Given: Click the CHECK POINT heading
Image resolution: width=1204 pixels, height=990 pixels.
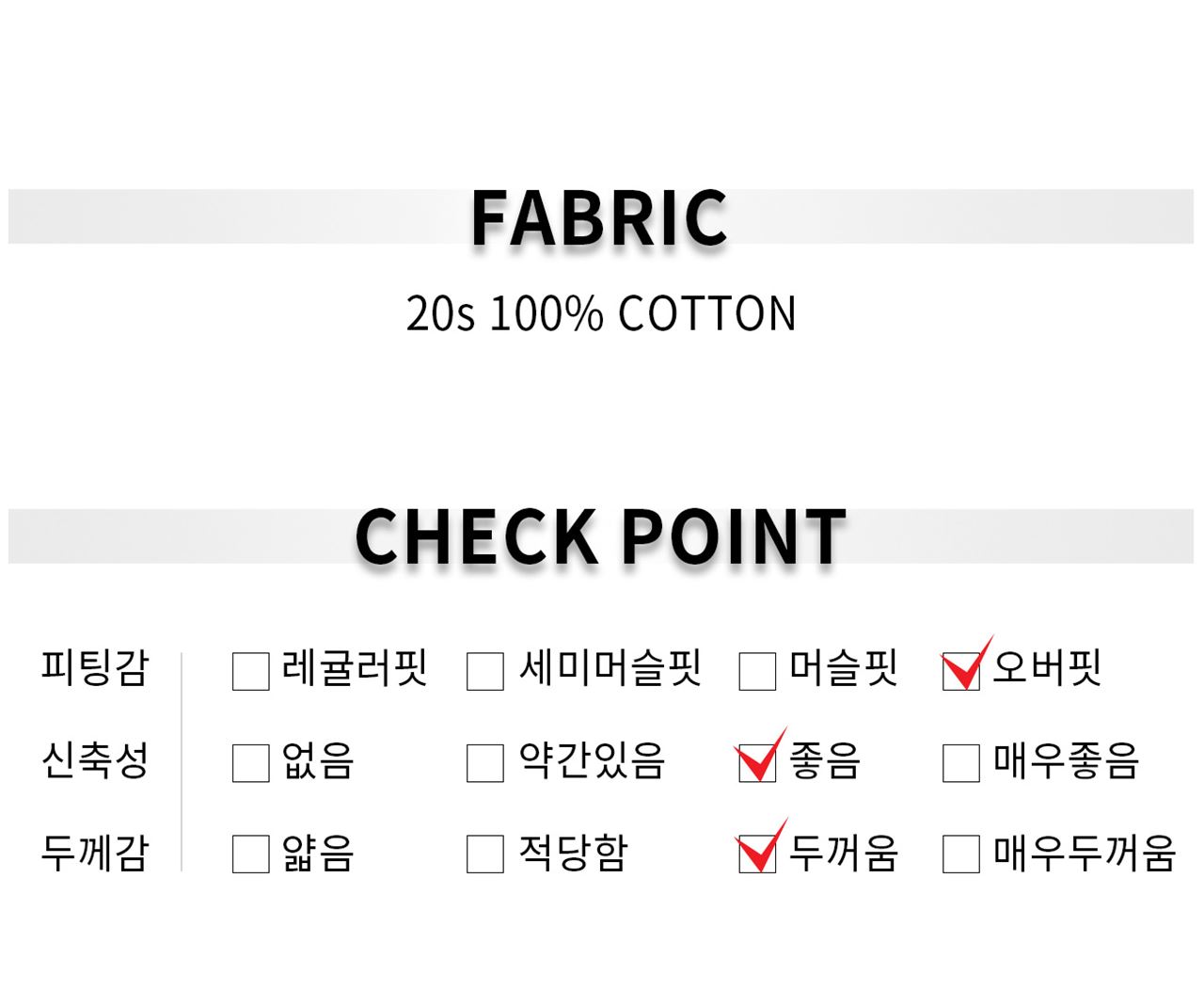Looking at the screenshot, I should (600, 536).
